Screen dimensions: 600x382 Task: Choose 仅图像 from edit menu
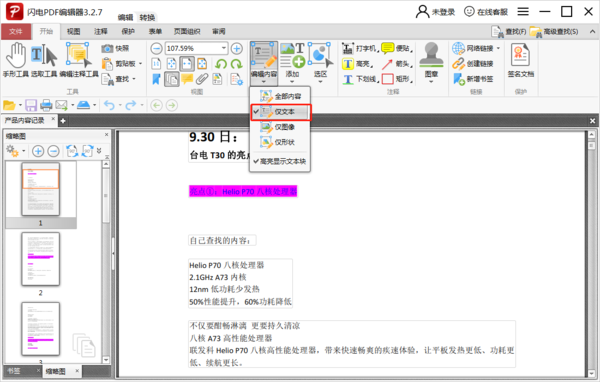280,127
